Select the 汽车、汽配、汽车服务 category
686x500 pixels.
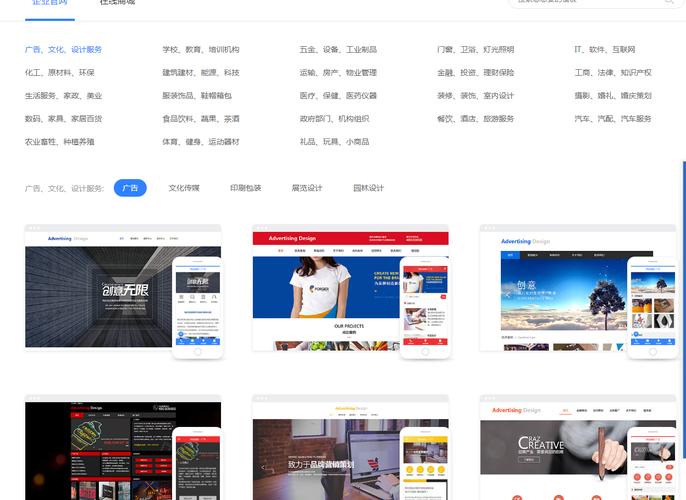point(613,119)
